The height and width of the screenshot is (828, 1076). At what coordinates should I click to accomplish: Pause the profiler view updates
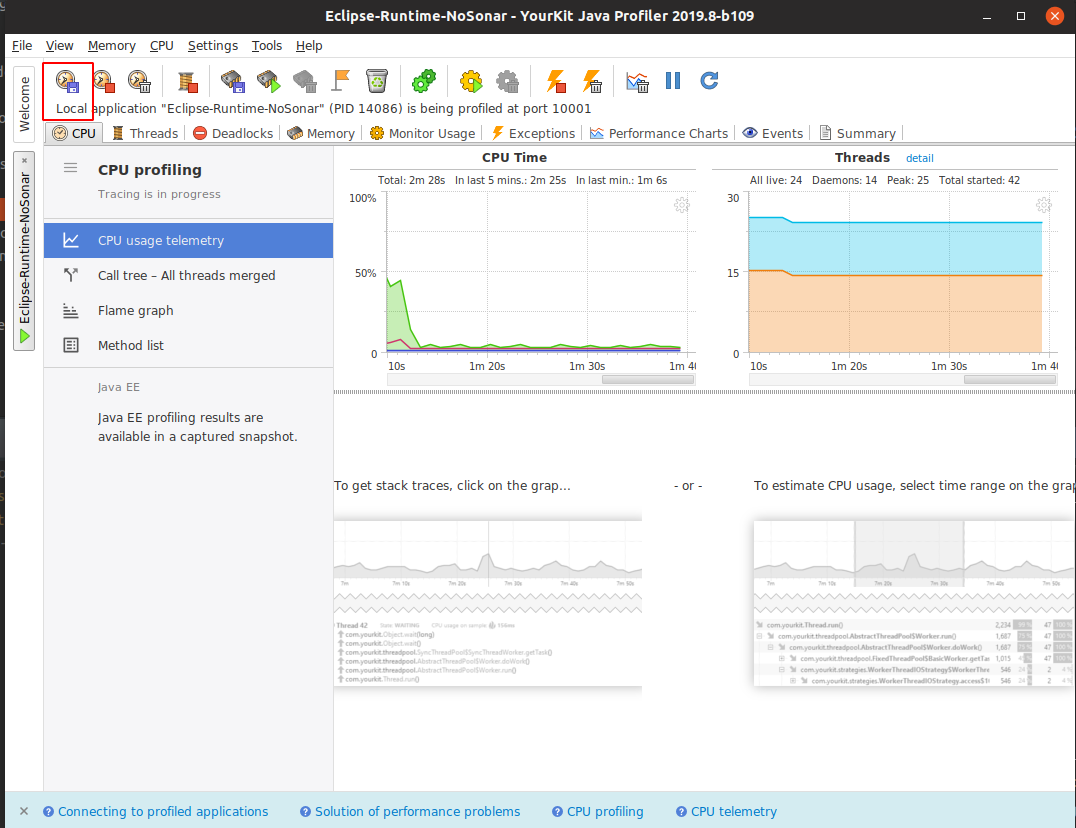point(673,81)
